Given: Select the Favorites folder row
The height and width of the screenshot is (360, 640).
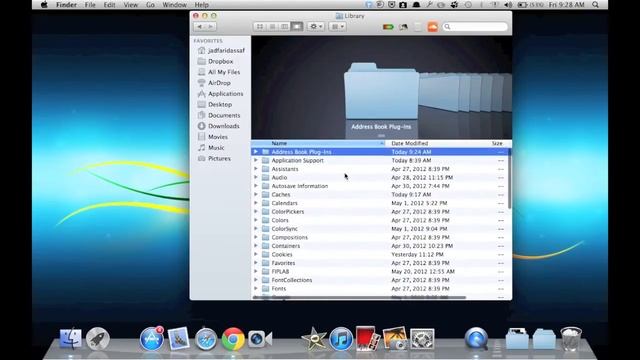Looking at the screenshot, I should (380, 263).
